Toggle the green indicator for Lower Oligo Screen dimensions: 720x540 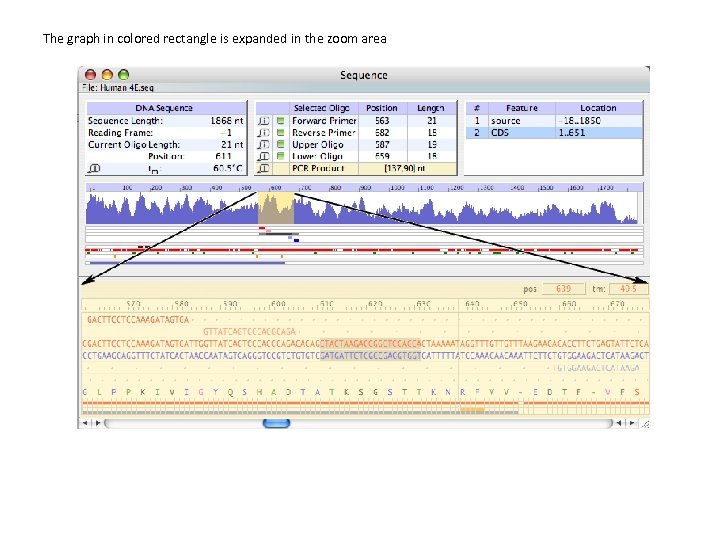280,156
